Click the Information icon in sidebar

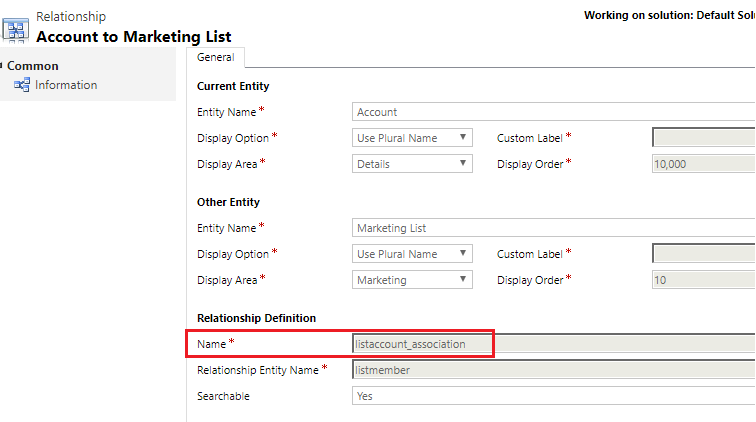click(22, 85)
